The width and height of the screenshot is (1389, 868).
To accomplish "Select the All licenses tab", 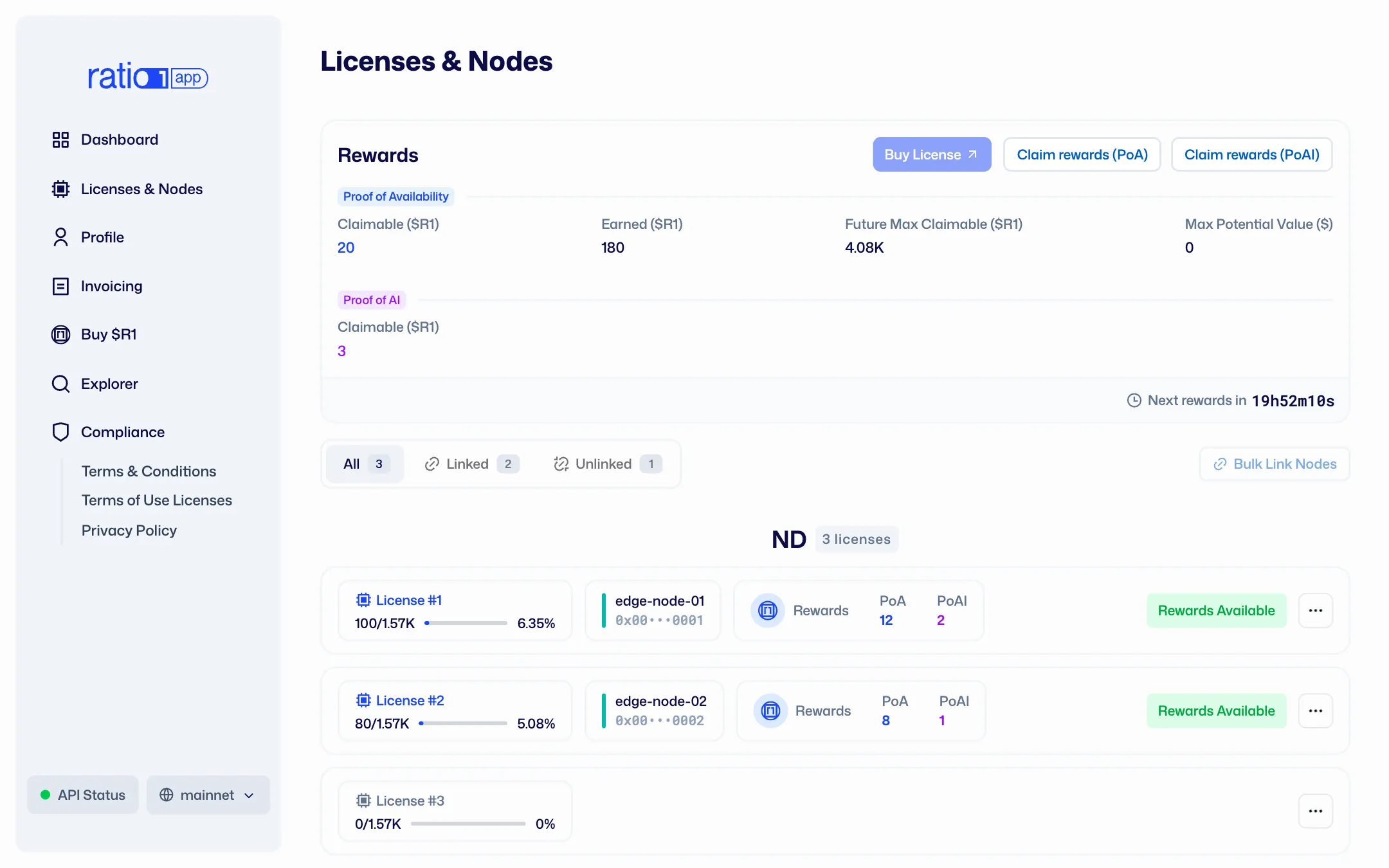I will pos(365,464).
